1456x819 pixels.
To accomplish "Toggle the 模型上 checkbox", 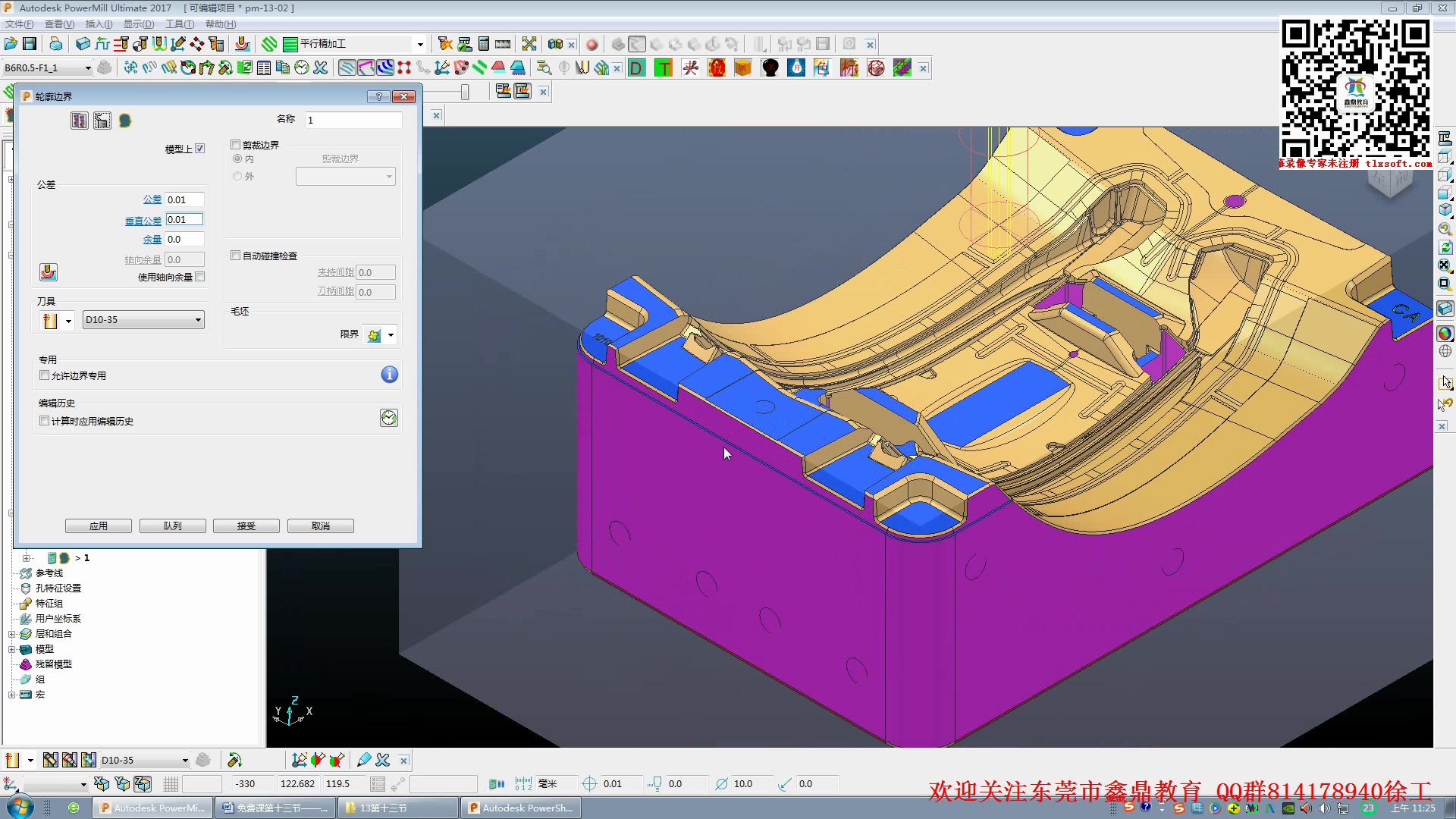I will tap(199, 149).
